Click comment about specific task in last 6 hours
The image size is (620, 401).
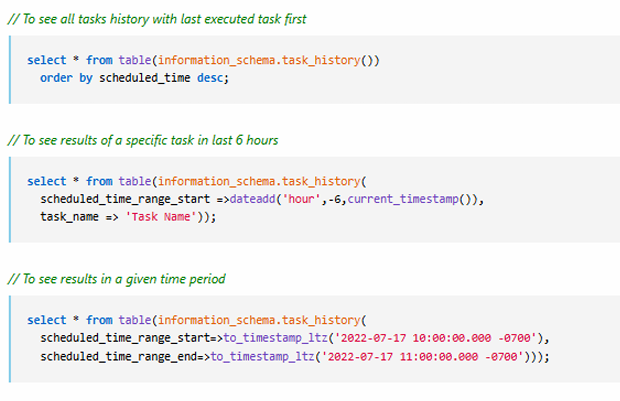[143, 139]
